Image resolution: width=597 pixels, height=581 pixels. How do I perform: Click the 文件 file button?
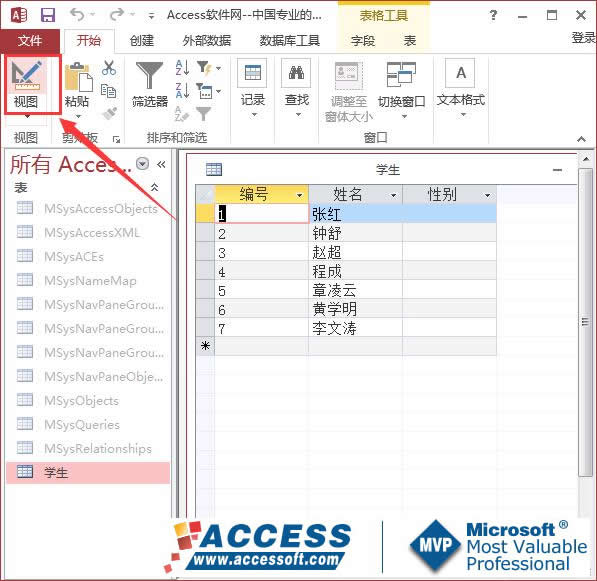30,40
